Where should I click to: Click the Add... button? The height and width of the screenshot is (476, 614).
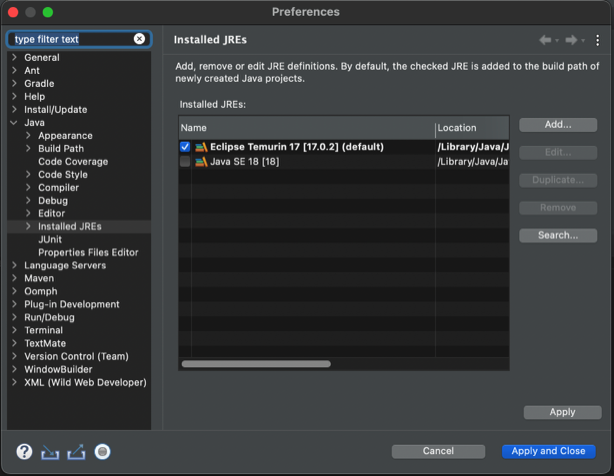tap(558, 125)
